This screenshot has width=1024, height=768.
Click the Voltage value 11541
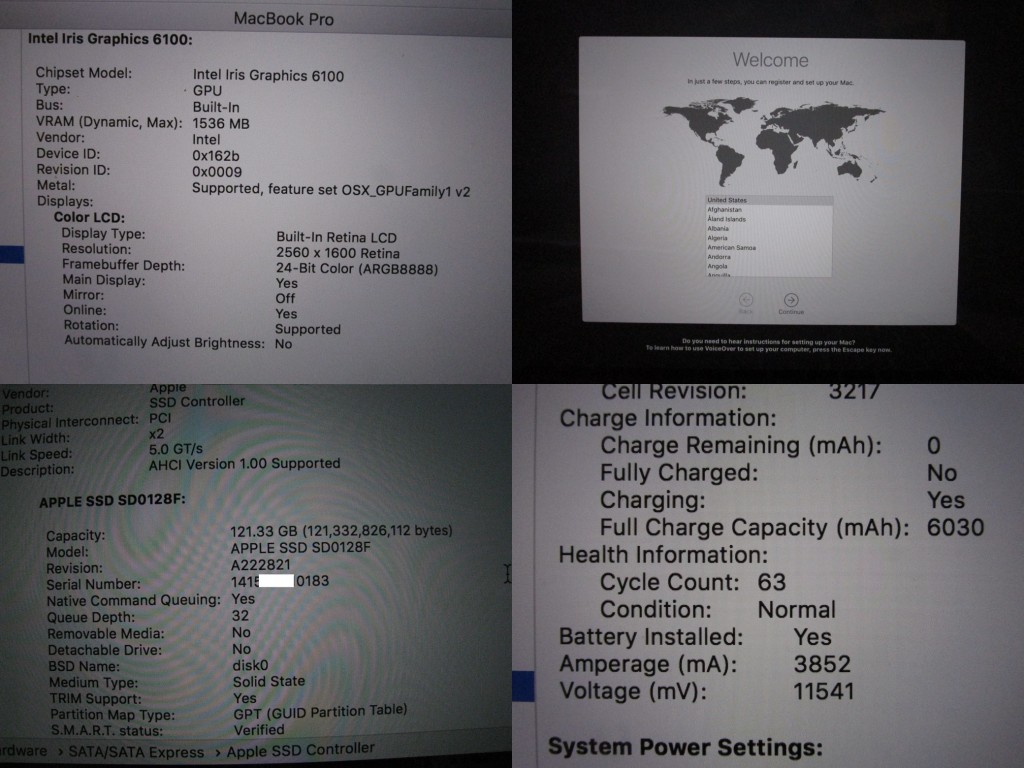point(824,691)
